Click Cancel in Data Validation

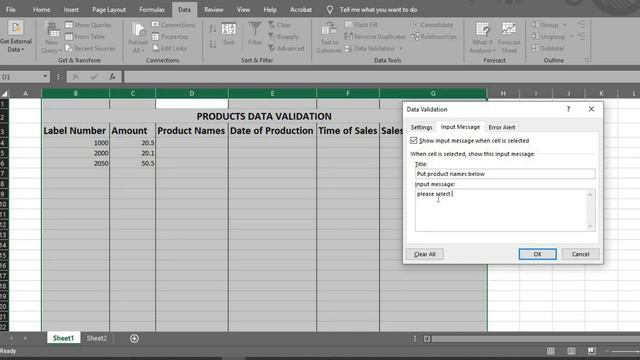click(x=580, y=254)
